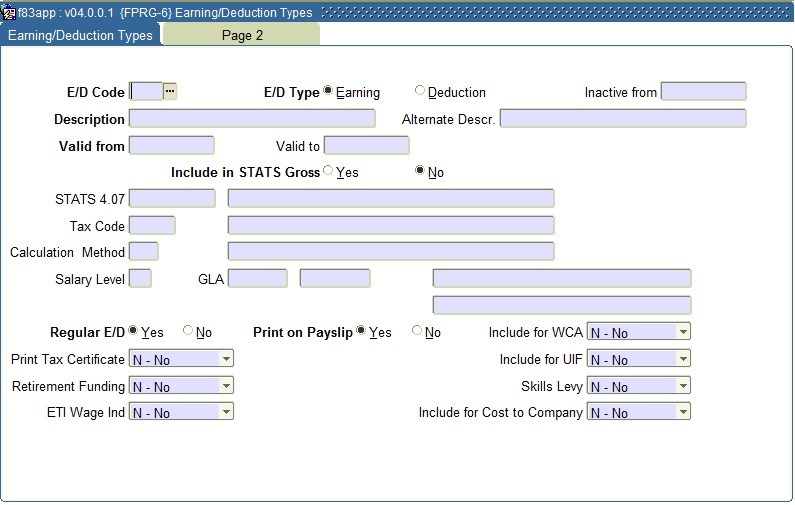
Task: Open the Skills Levy dropdown
Action: pos(683,386)
